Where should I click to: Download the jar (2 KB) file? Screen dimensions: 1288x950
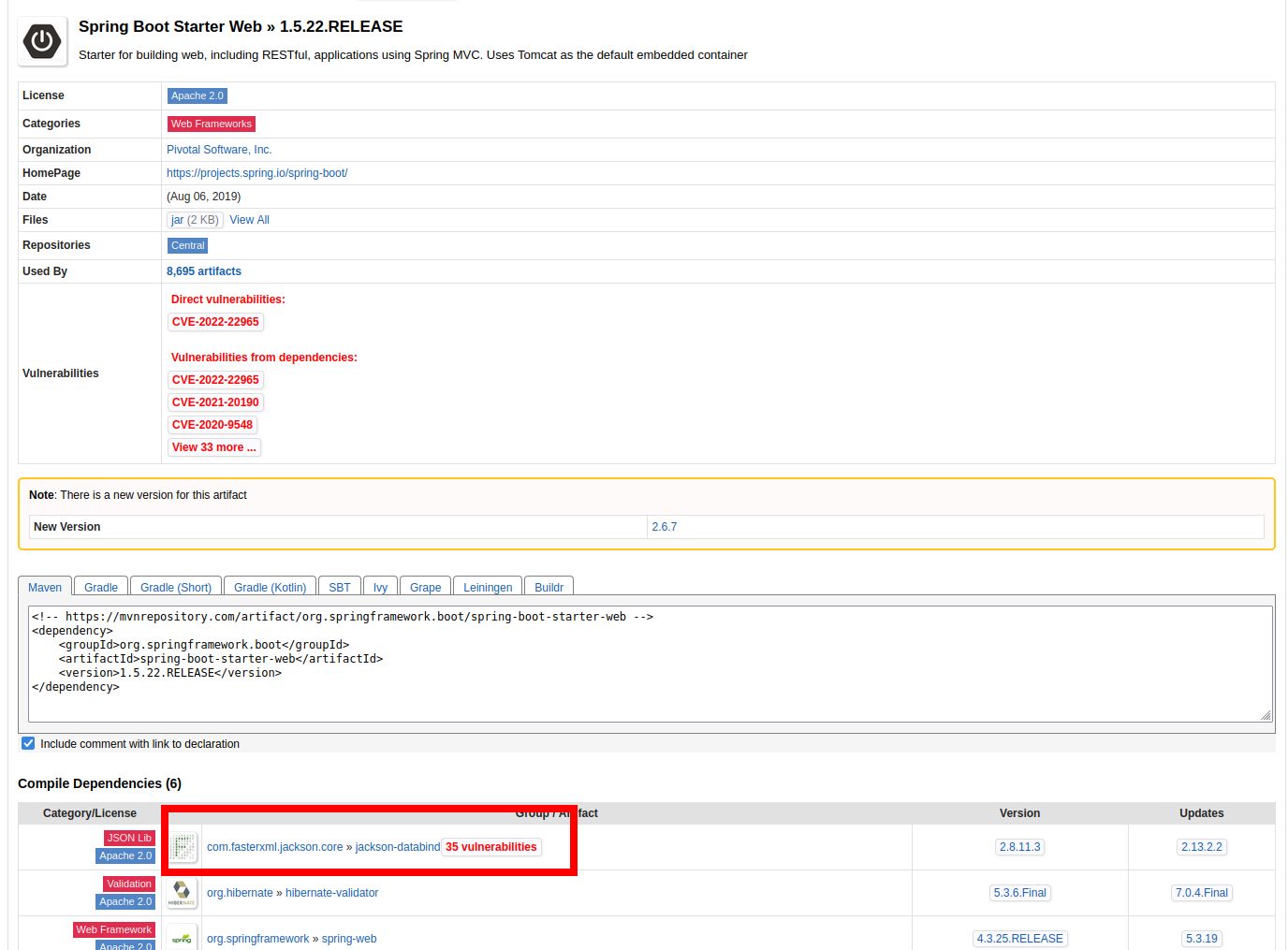click(195, 220)
